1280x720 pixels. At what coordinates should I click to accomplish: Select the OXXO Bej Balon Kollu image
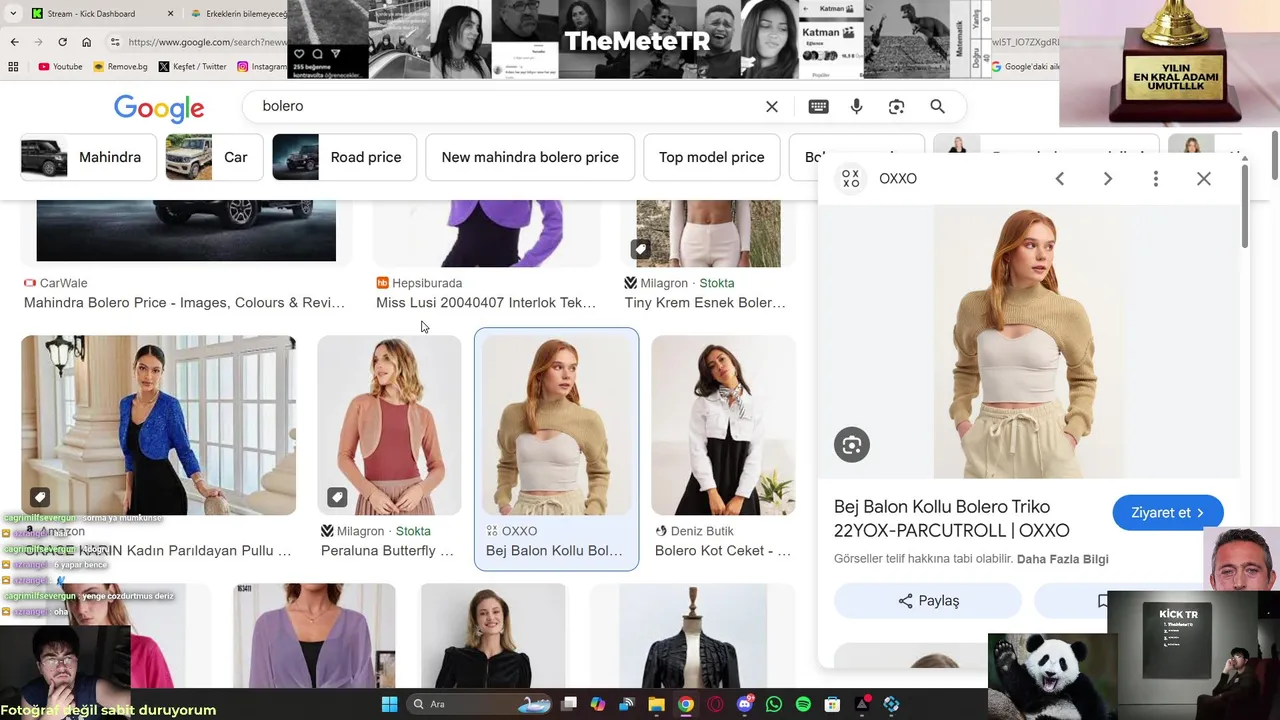point(556,425)
